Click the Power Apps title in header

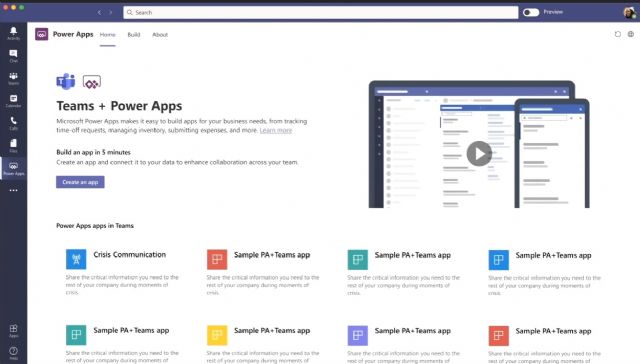coord(73,34)
